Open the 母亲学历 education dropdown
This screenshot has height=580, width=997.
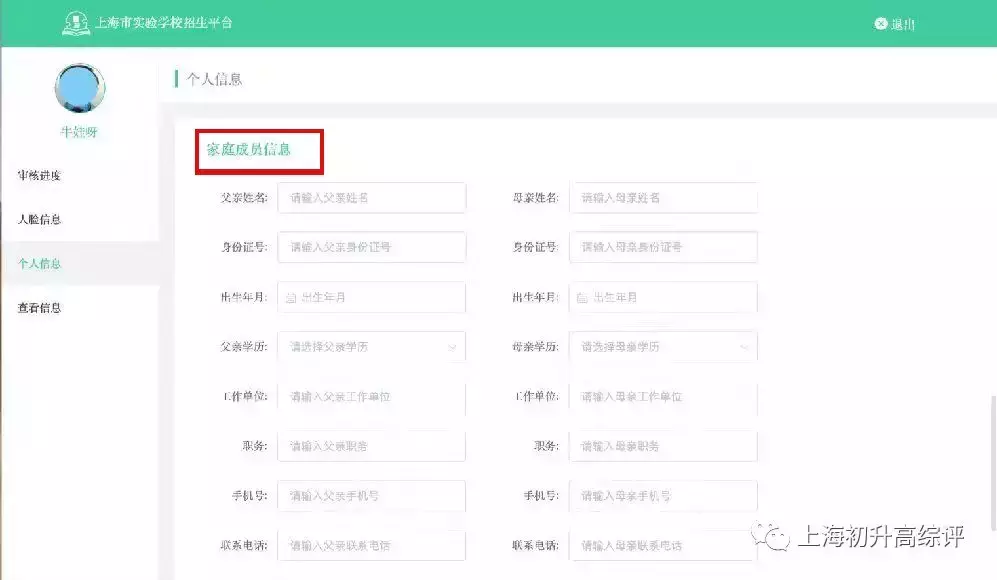(663, 347)
